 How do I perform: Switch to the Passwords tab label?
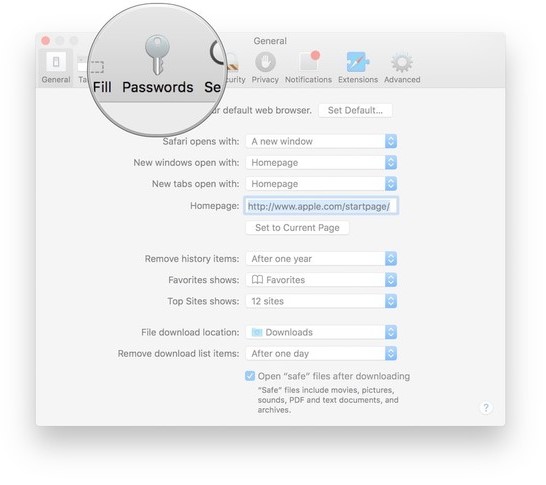tap(157, 87)
